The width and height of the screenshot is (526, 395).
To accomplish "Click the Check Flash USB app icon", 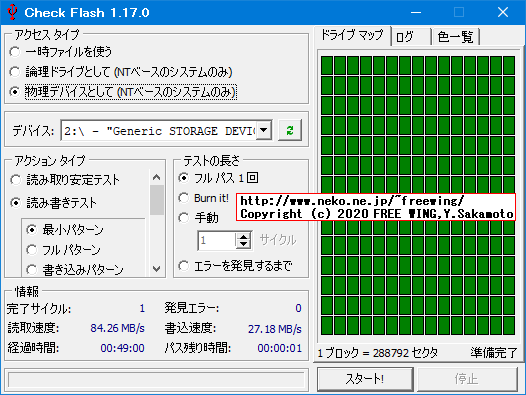I will coord(12,12).
